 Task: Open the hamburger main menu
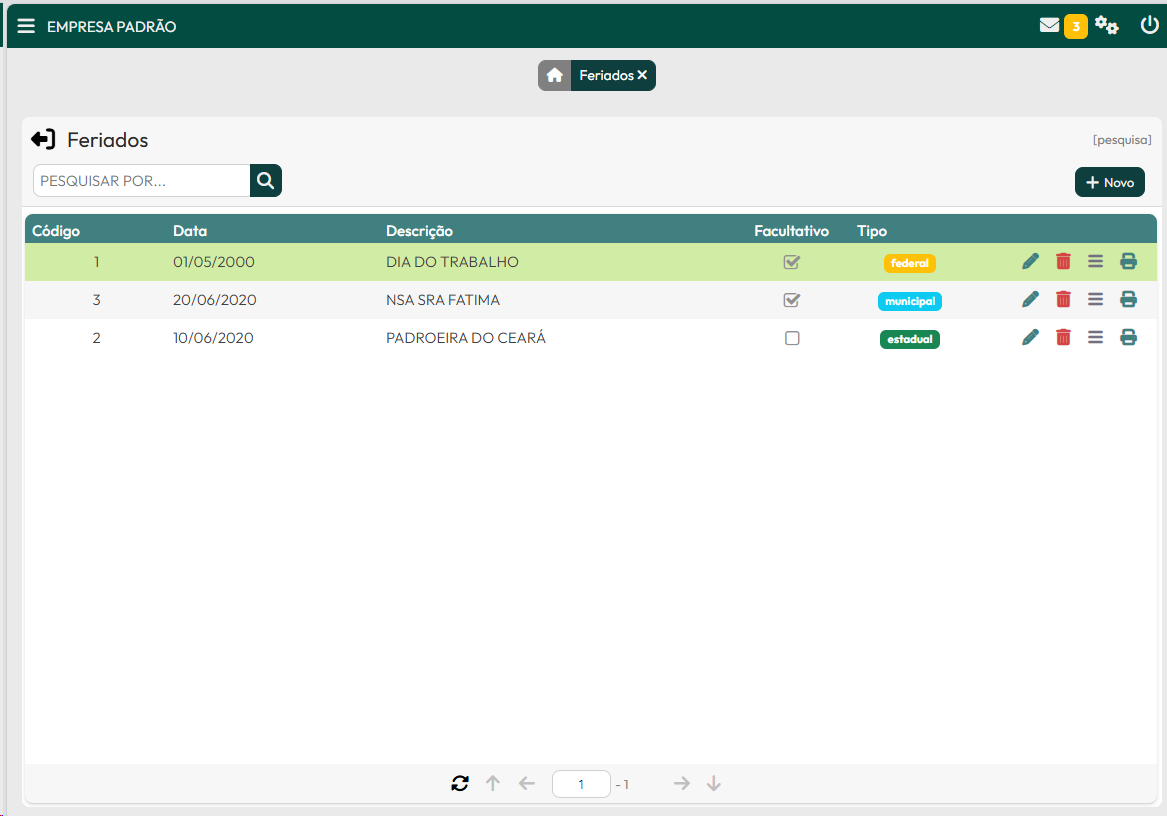[26, 26]
